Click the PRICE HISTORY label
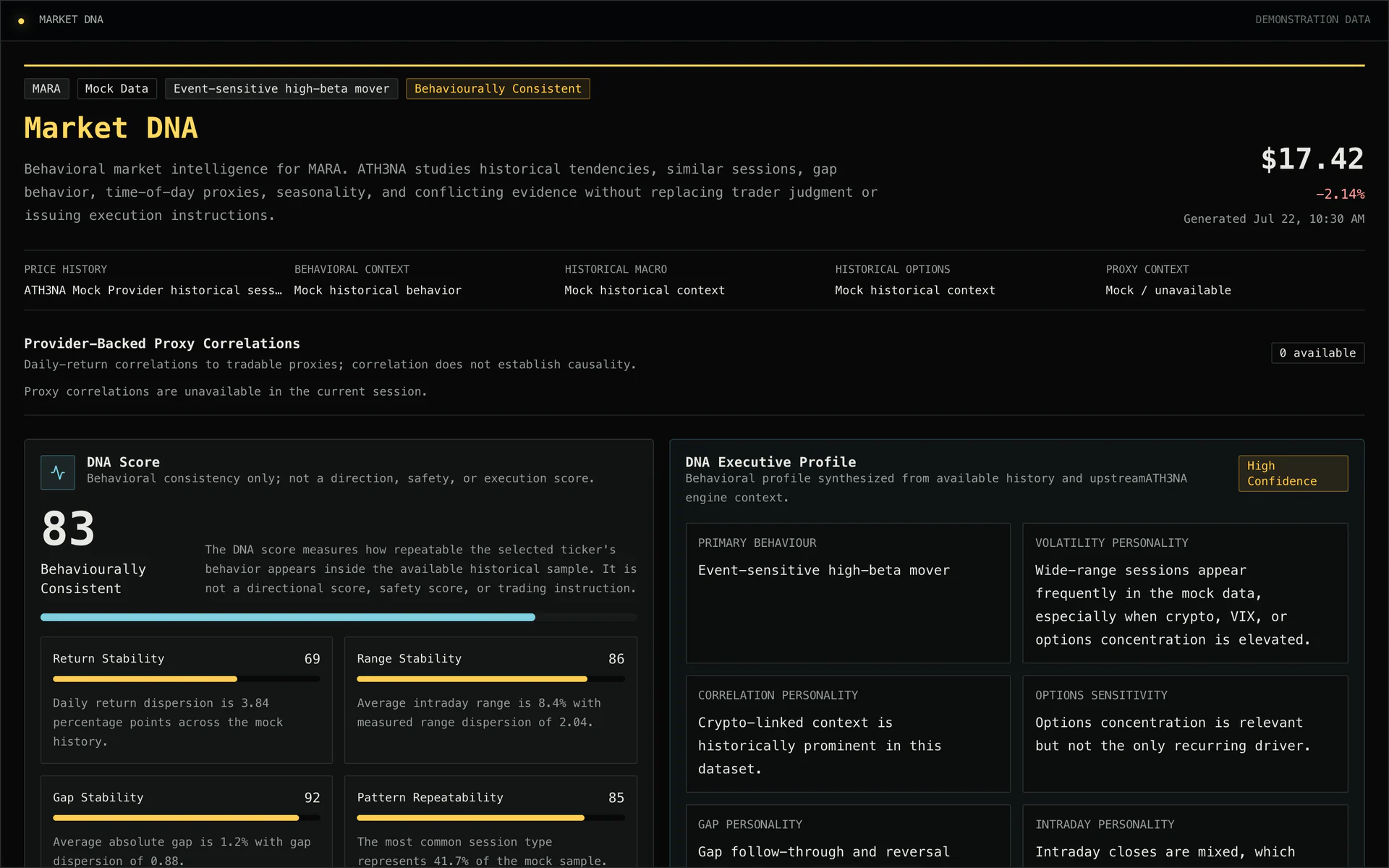1389x868 pixels. 65,269
